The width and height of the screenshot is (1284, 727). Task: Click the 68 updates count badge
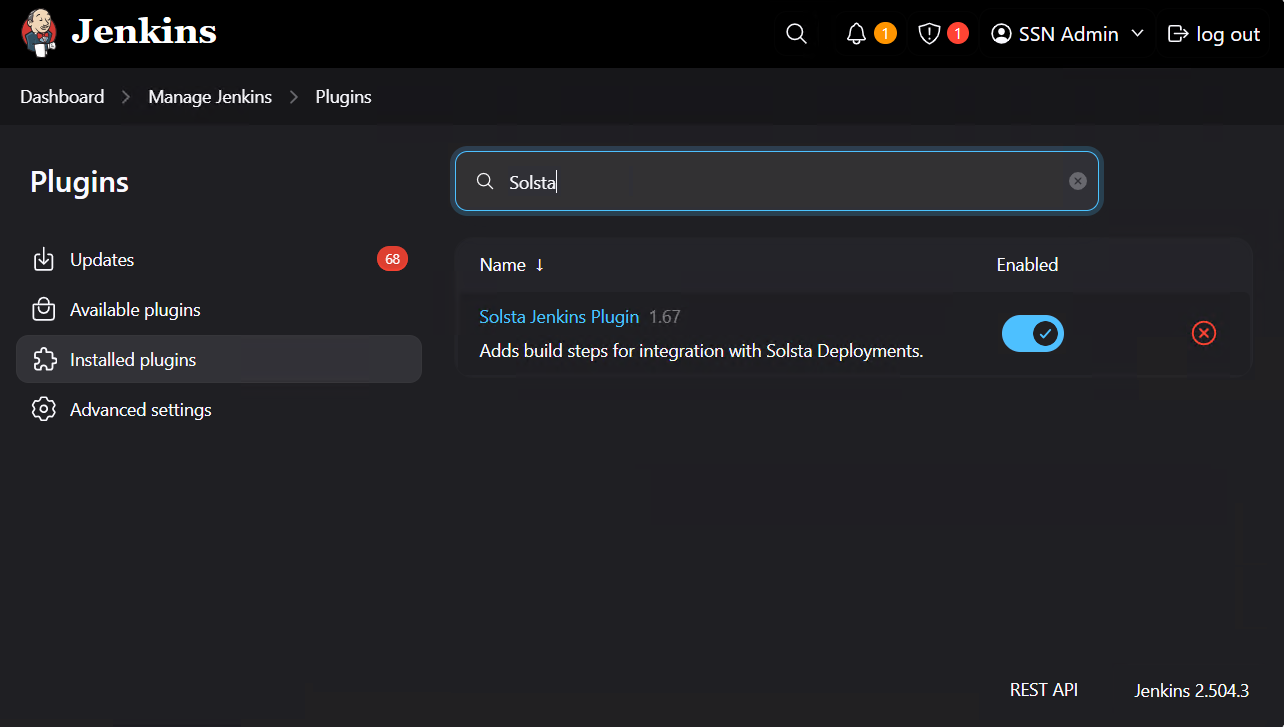click(x=392, y=259)
